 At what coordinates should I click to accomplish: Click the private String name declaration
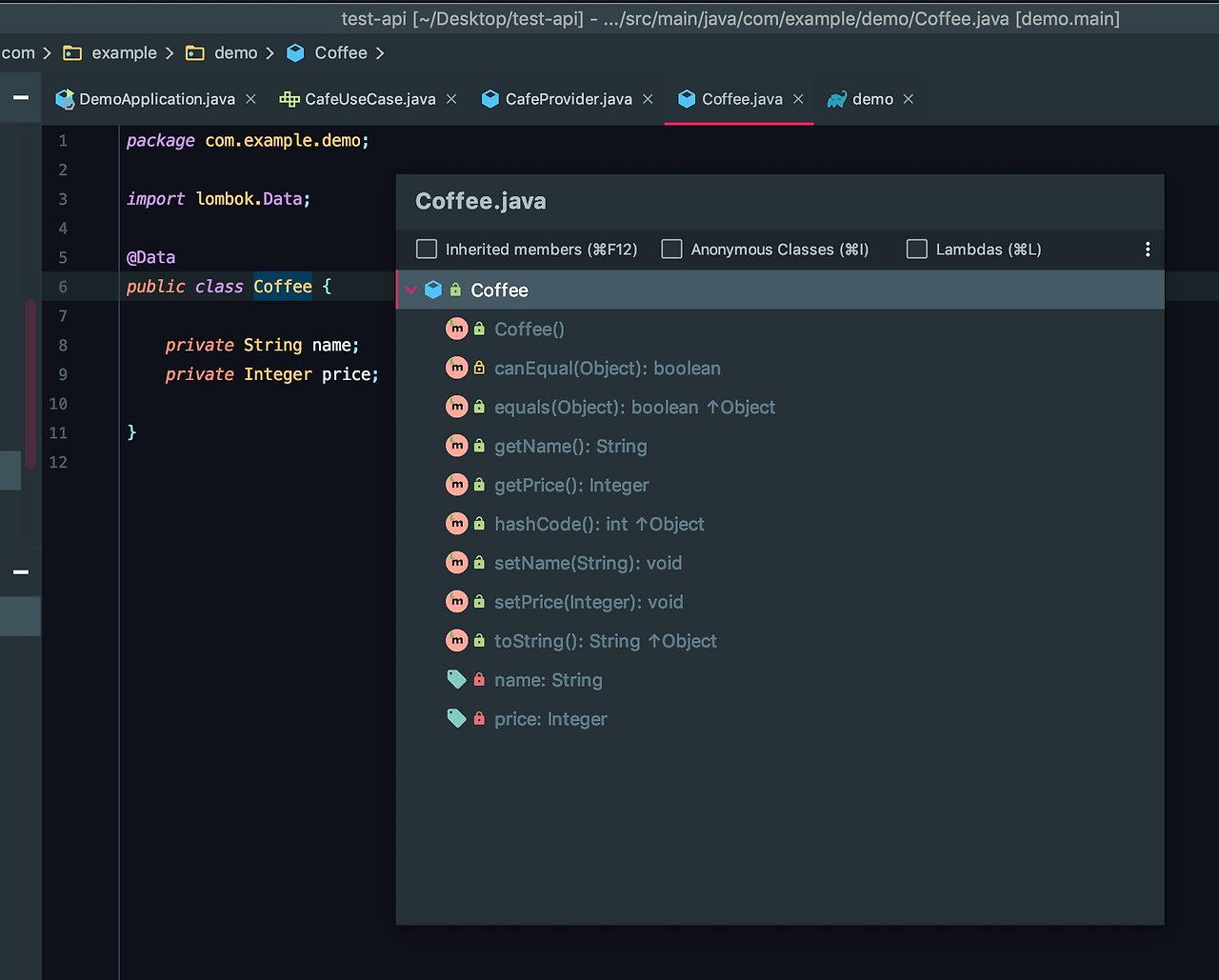tap(263, 345)
